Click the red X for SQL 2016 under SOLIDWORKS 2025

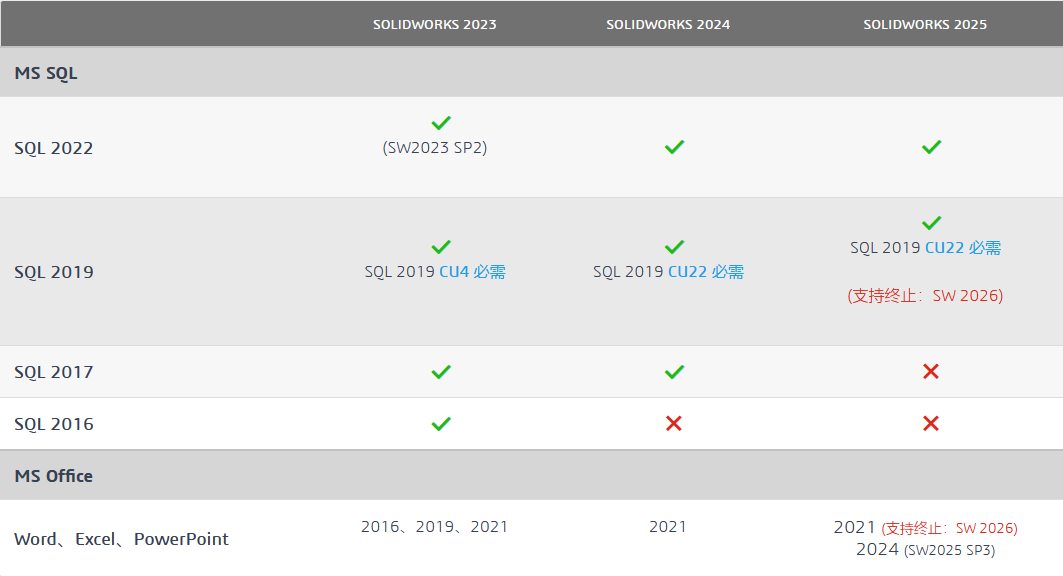tap(931, 424)
